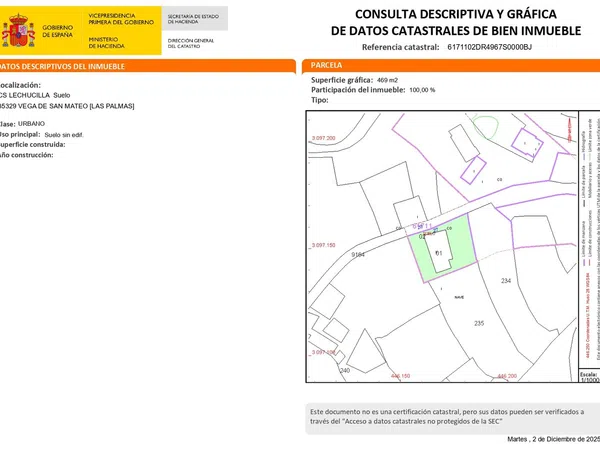The image size is (600, 450).
Task: Click the URBANO class value
Action: (31, 124)
